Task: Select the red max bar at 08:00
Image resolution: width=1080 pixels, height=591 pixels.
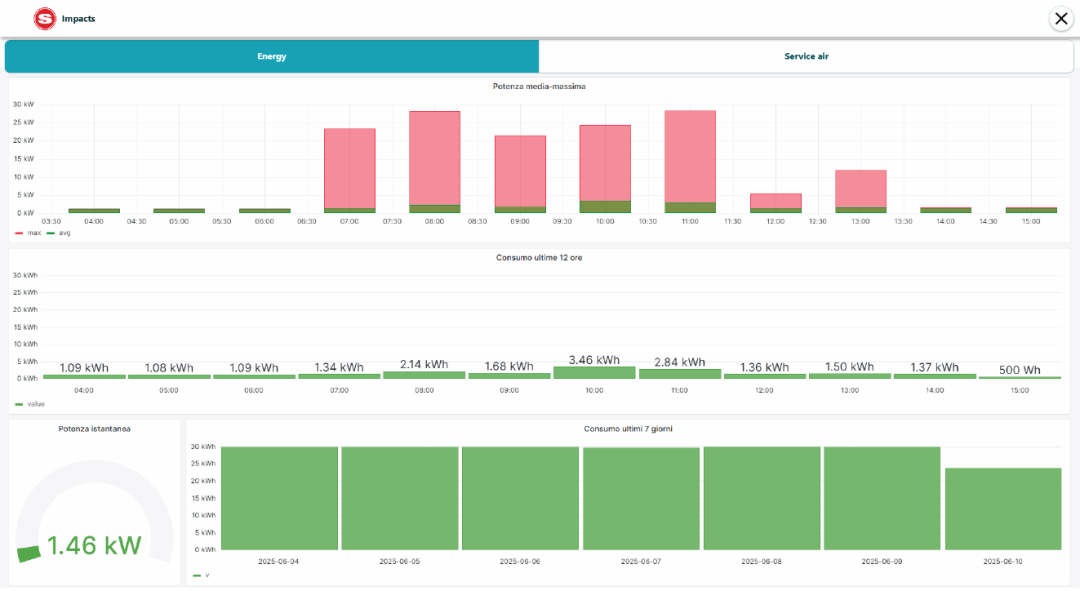Action: click(434, 155)
